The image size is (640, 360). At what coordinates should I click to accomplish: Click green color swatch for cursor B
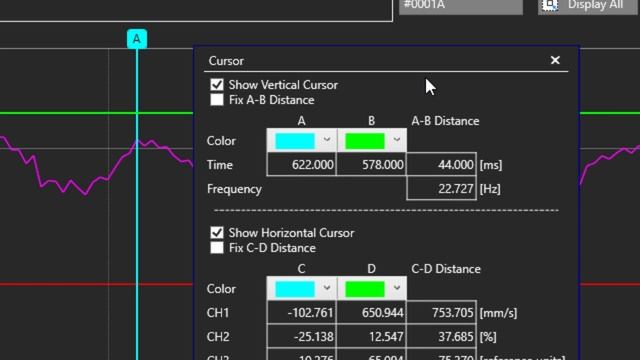(x=365, y=141)
